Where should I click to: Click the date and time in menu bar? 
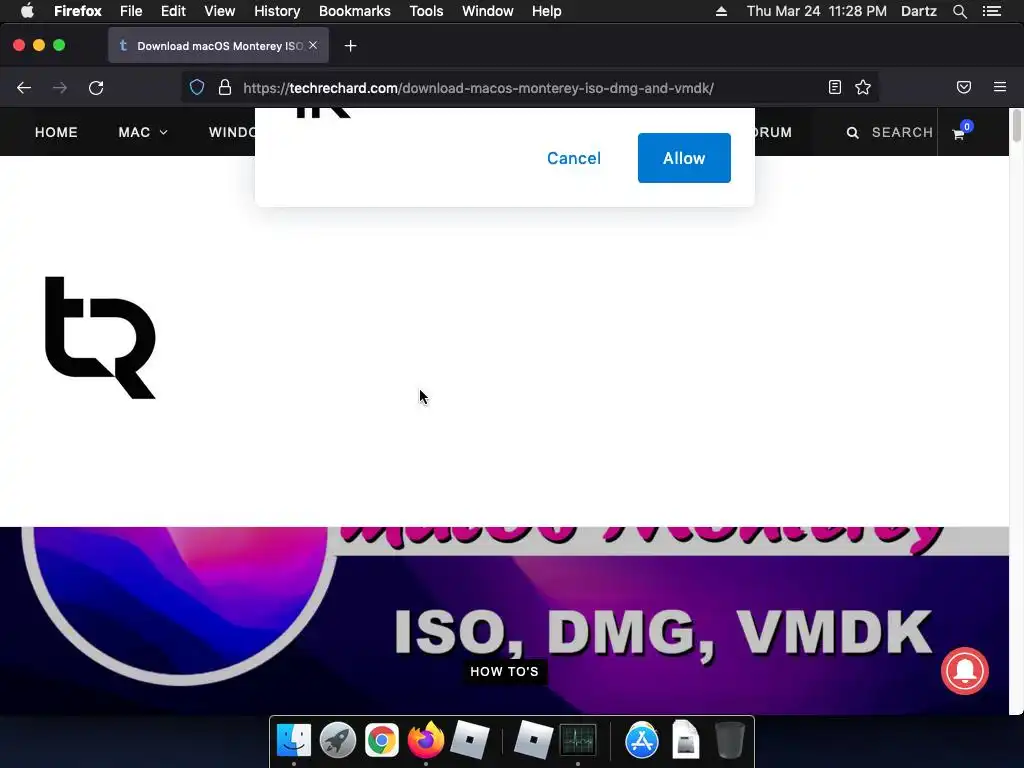pos(817,11)
